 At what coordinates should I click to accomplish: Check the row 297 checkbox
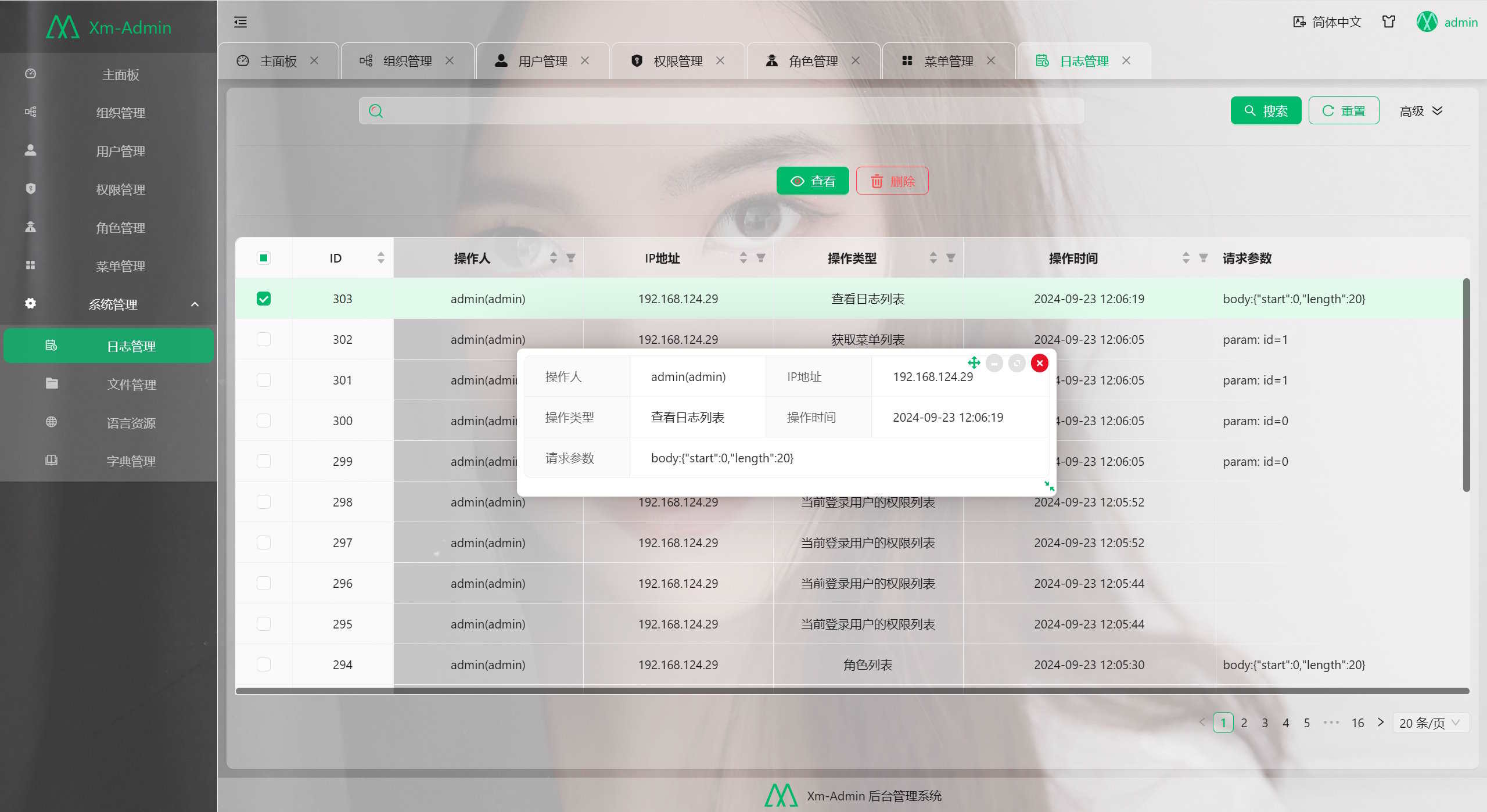click(264, 542)
